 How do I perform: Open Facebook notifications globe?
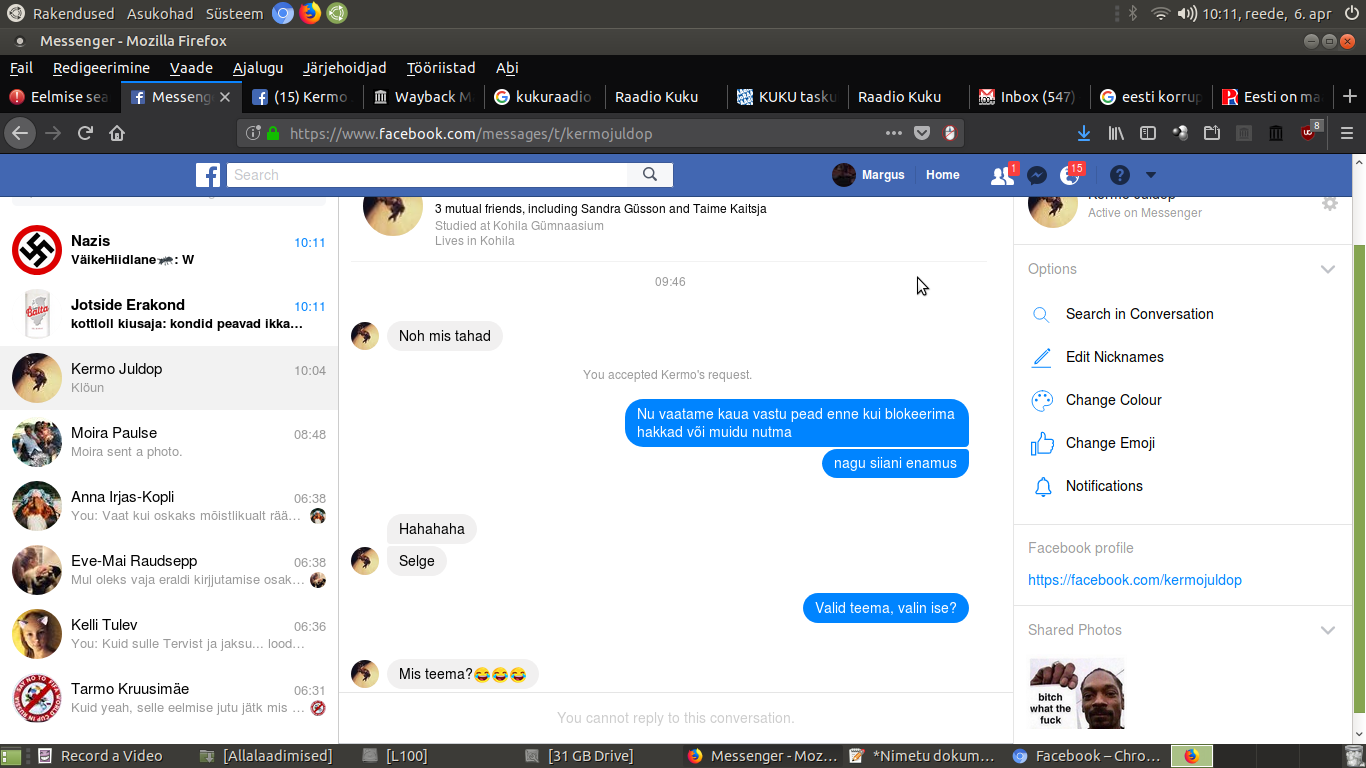(1071, 175)
